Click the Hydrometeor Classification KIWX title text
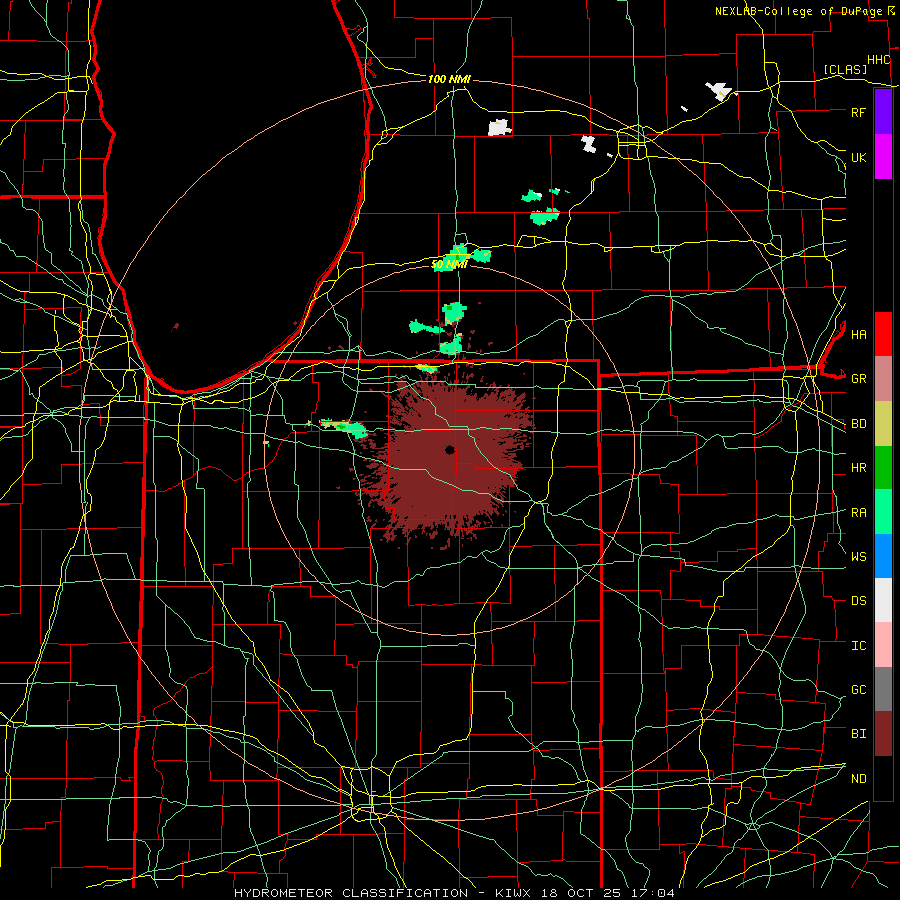The image size is (900, 900). point(454,893)
